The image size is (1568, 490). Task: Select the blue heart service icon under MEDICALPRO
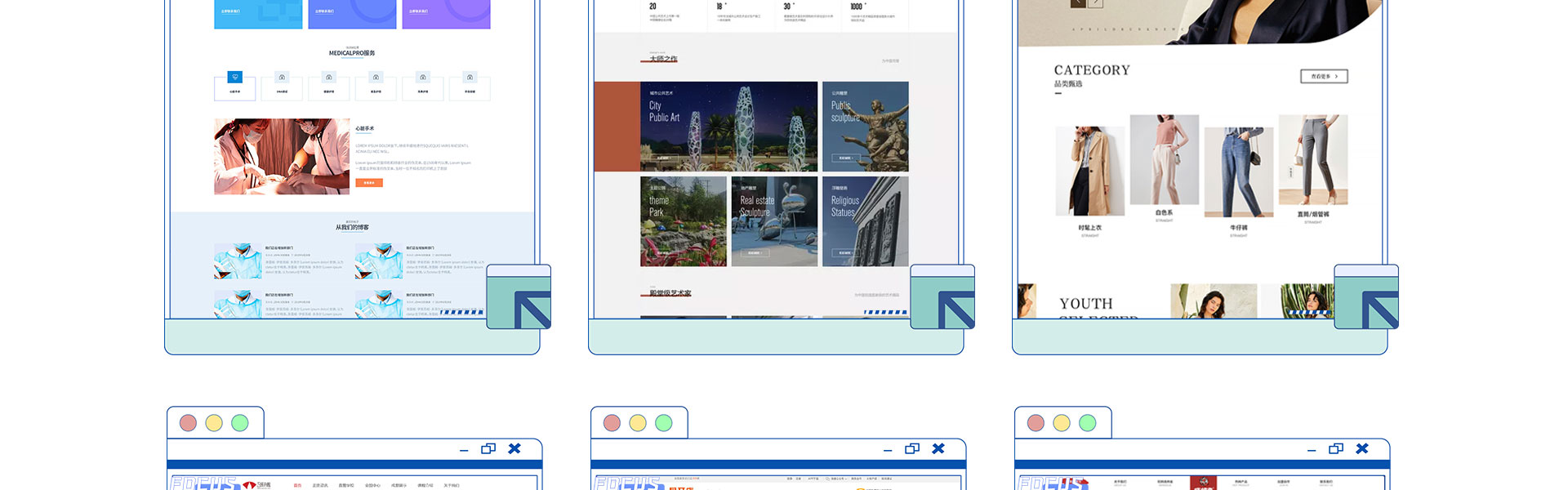point(235,78)
